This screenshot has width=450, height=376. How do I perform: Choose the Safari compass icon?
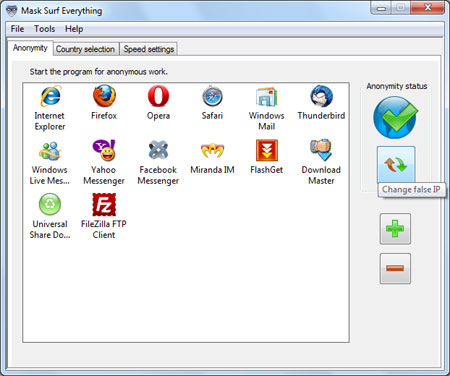pyautogui.click(x=212, y=96)
